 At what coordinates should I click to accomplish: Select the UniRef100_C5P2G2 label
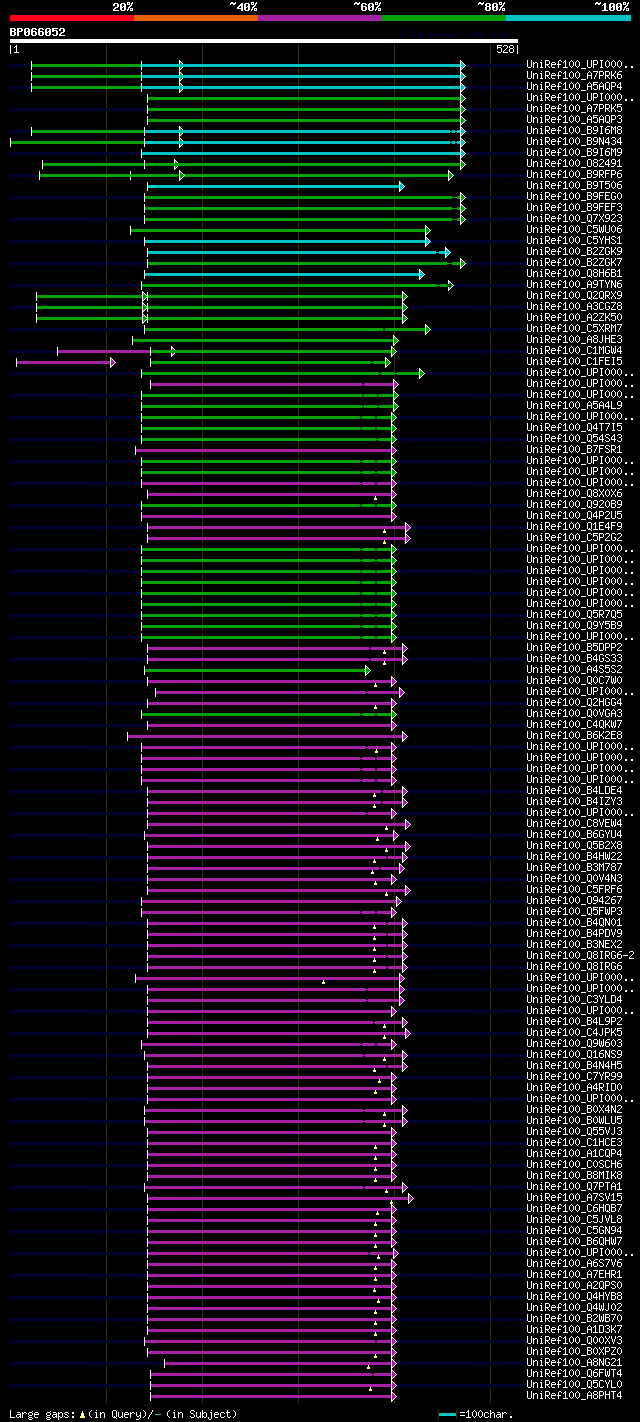(574, 537)
